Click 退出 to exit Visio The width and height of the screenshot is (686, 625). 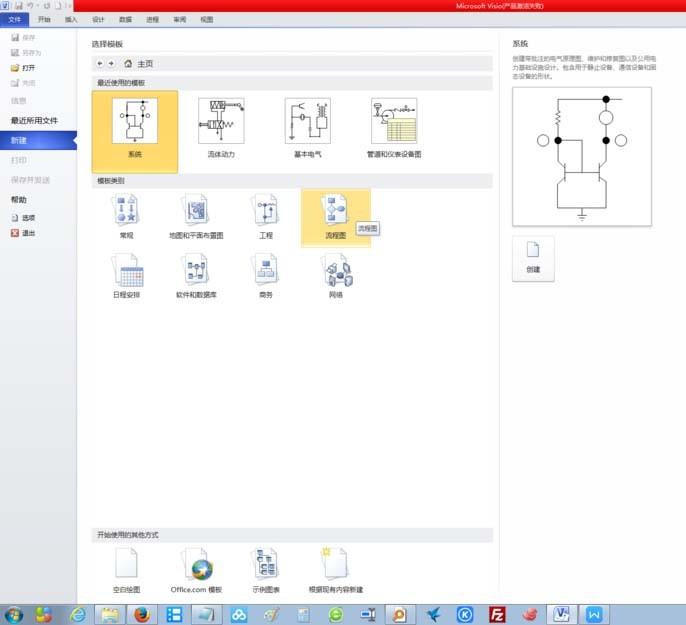pos(24,233)
